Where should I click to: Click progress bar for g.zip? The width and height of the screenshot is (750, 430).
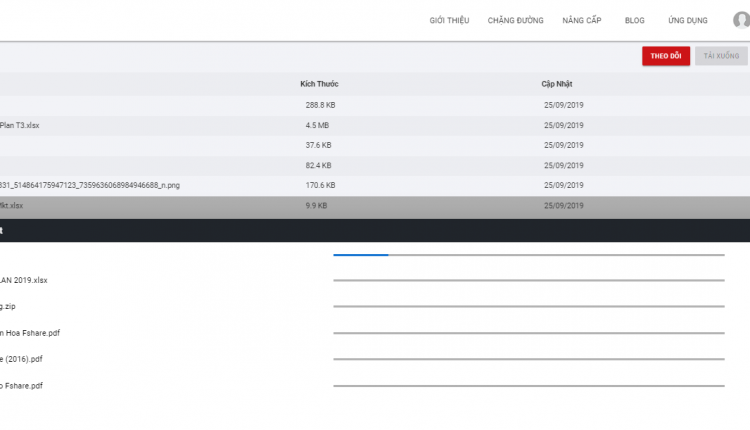[529, 306]
